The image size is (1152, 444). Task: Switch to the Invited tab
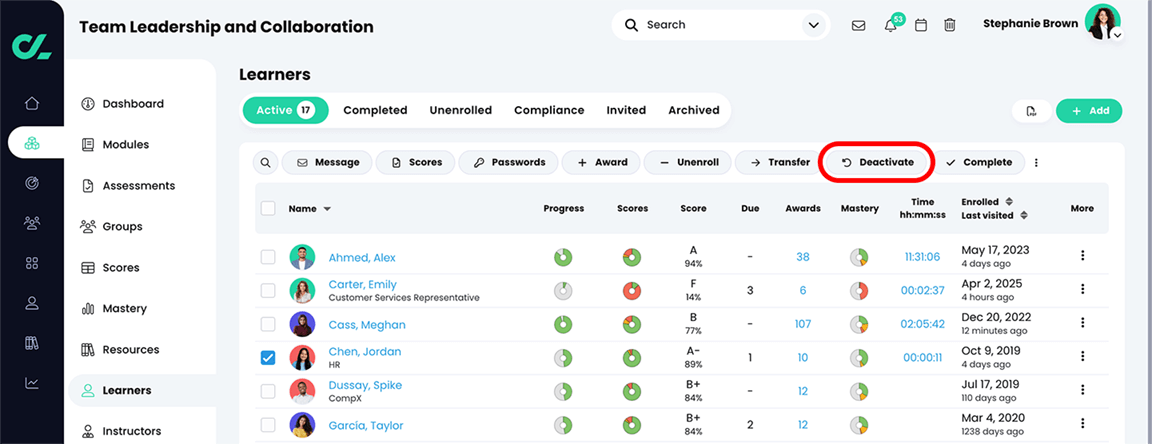click(x=626, y=110)
